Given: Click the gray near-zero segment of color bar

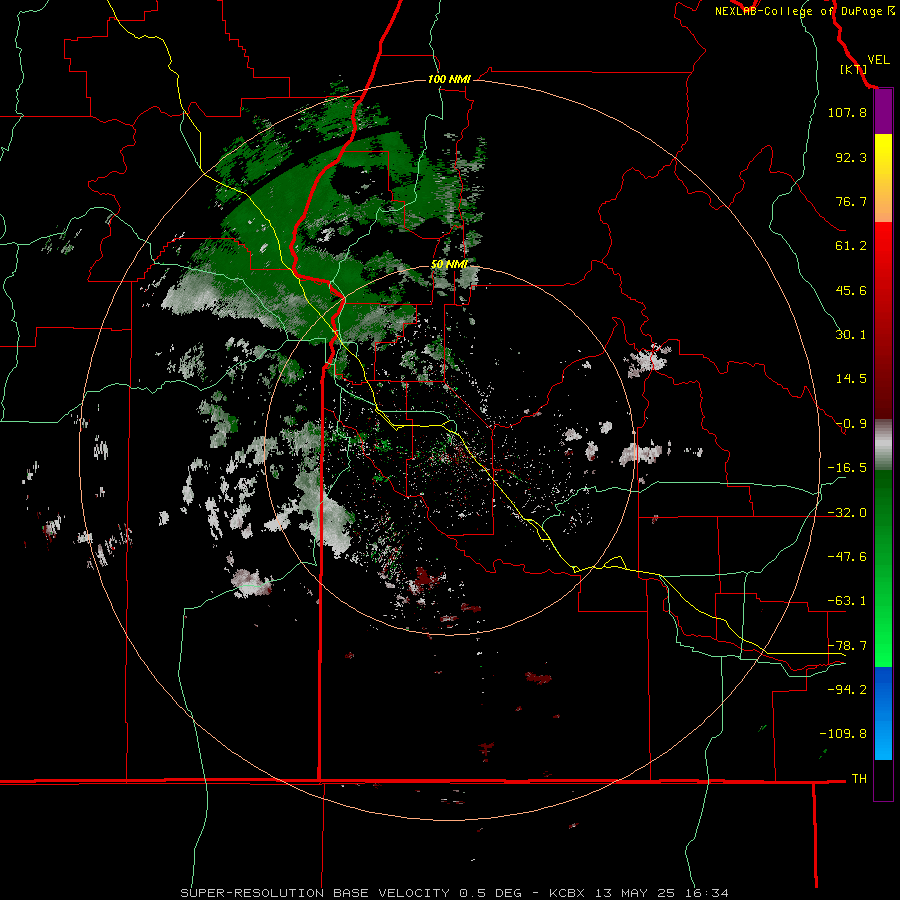Looking at the screenshot, I should click(883, 445).
